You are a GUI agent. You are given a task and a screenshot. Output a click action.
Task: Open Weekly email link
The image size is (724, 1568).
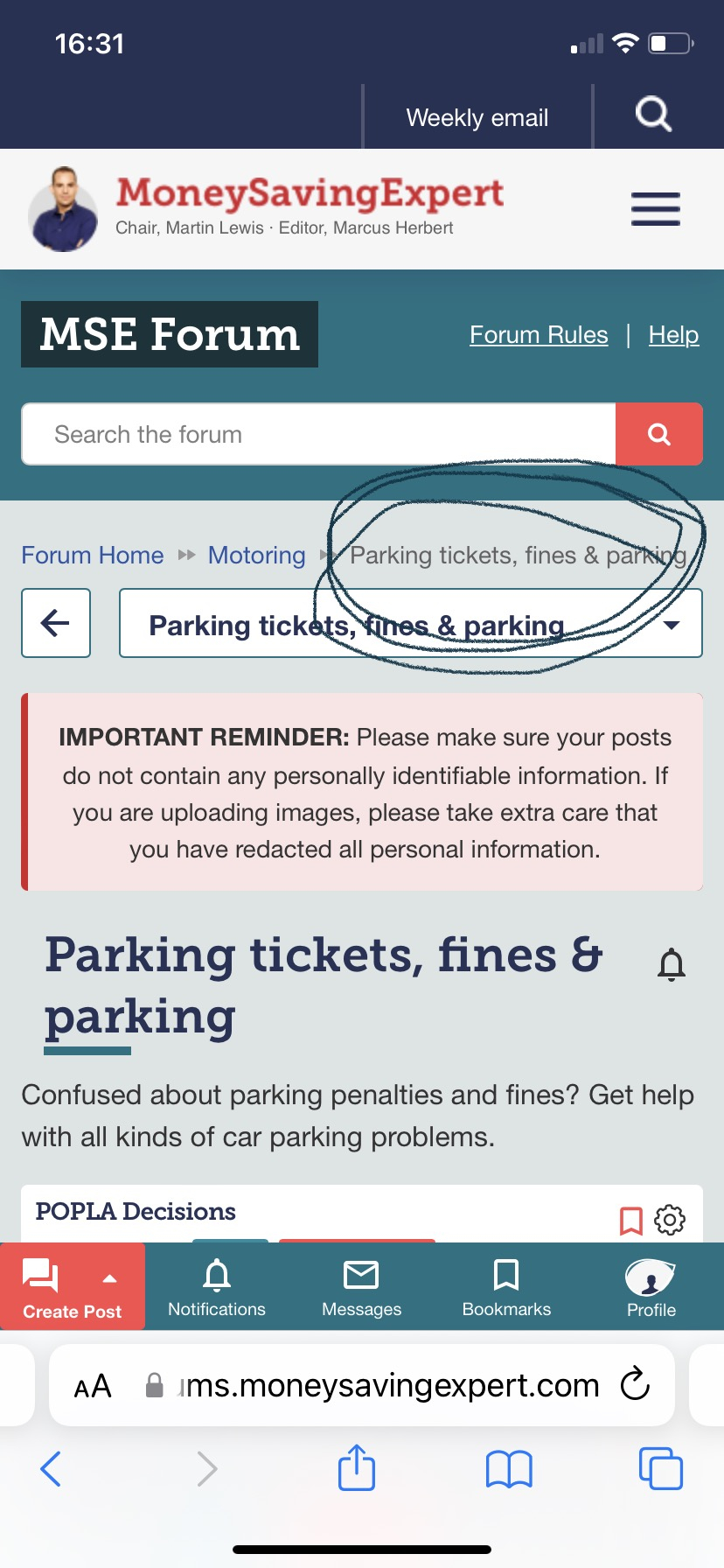click(x=477, y=117)
